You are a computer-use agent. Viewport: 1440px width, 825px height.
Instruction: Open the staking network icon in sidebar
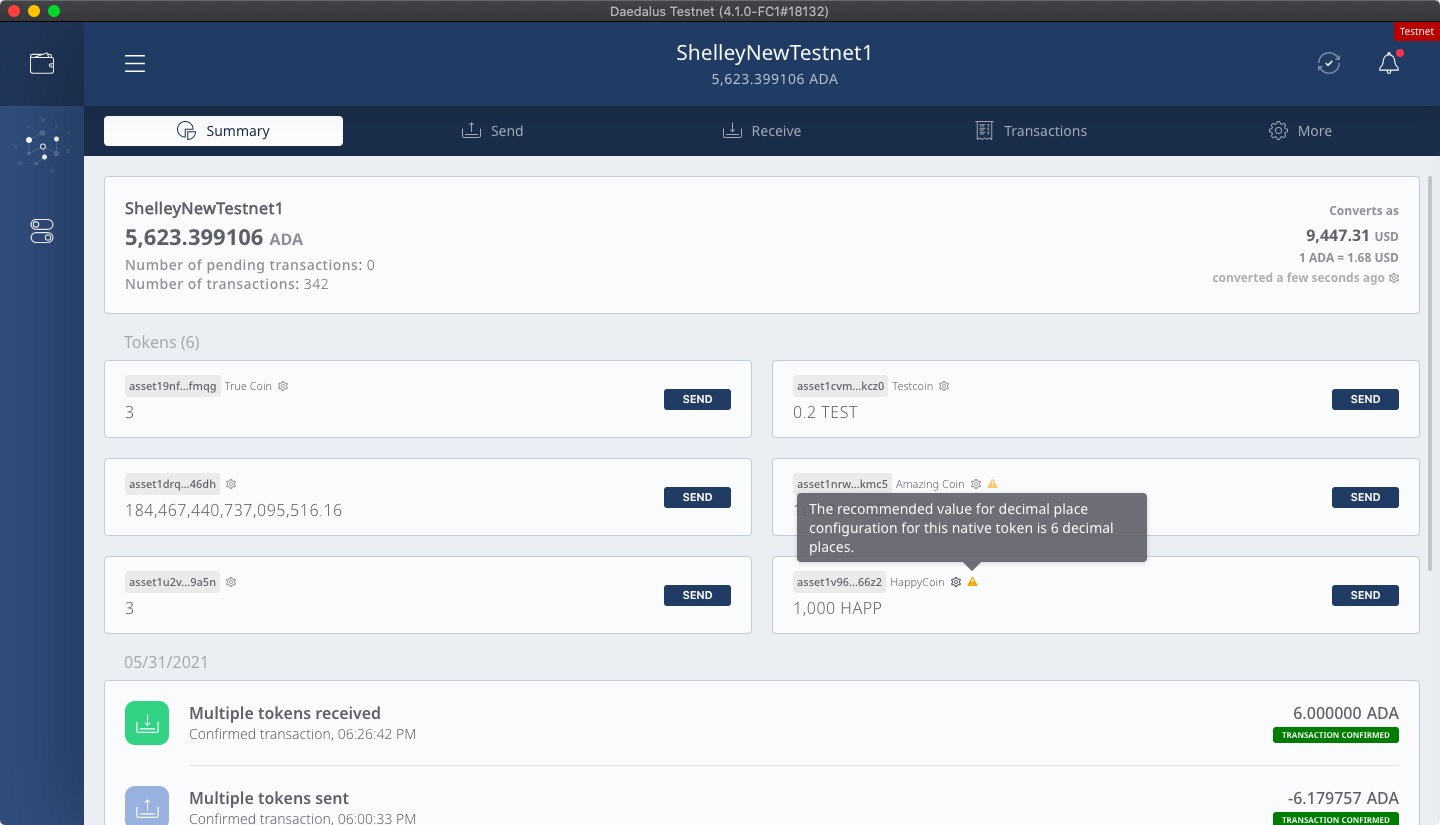(42, 147)
